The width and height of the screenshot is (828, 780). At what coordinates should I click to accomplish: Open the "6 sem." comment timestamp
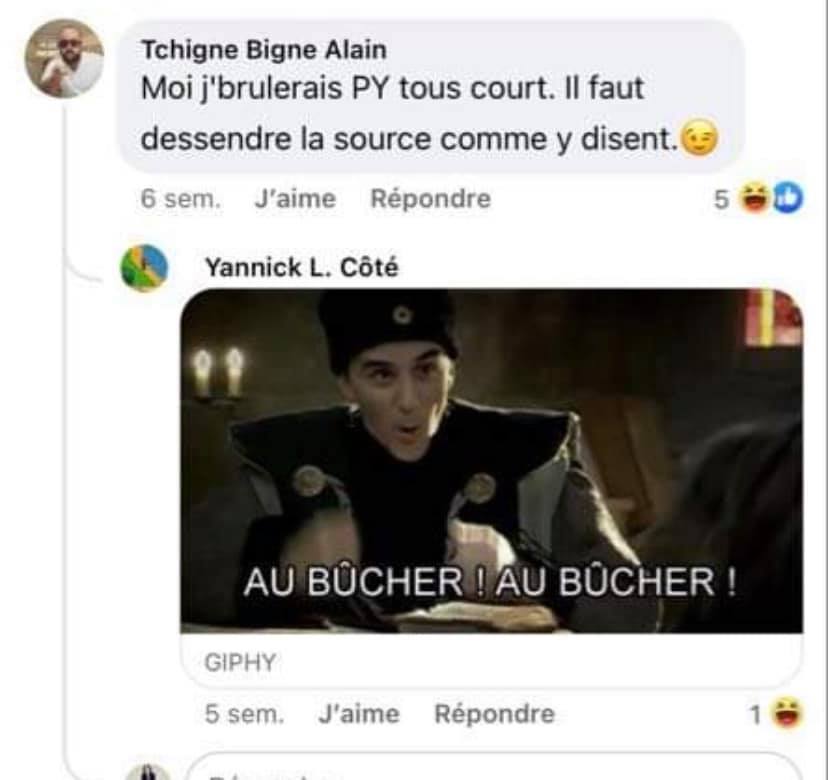(181, 199)
